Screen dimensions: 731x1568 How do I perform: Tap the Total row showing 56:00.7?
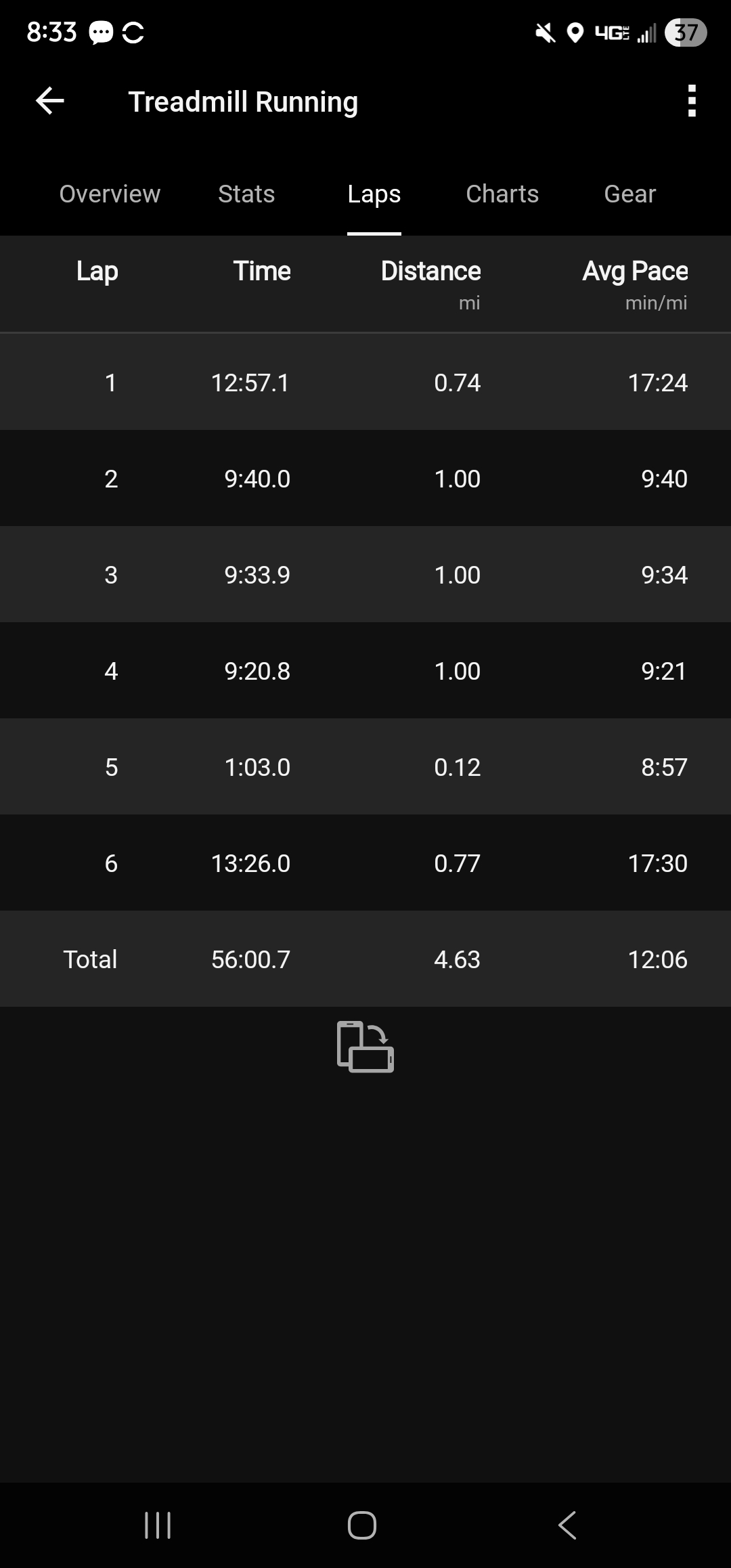pos(365,959)
